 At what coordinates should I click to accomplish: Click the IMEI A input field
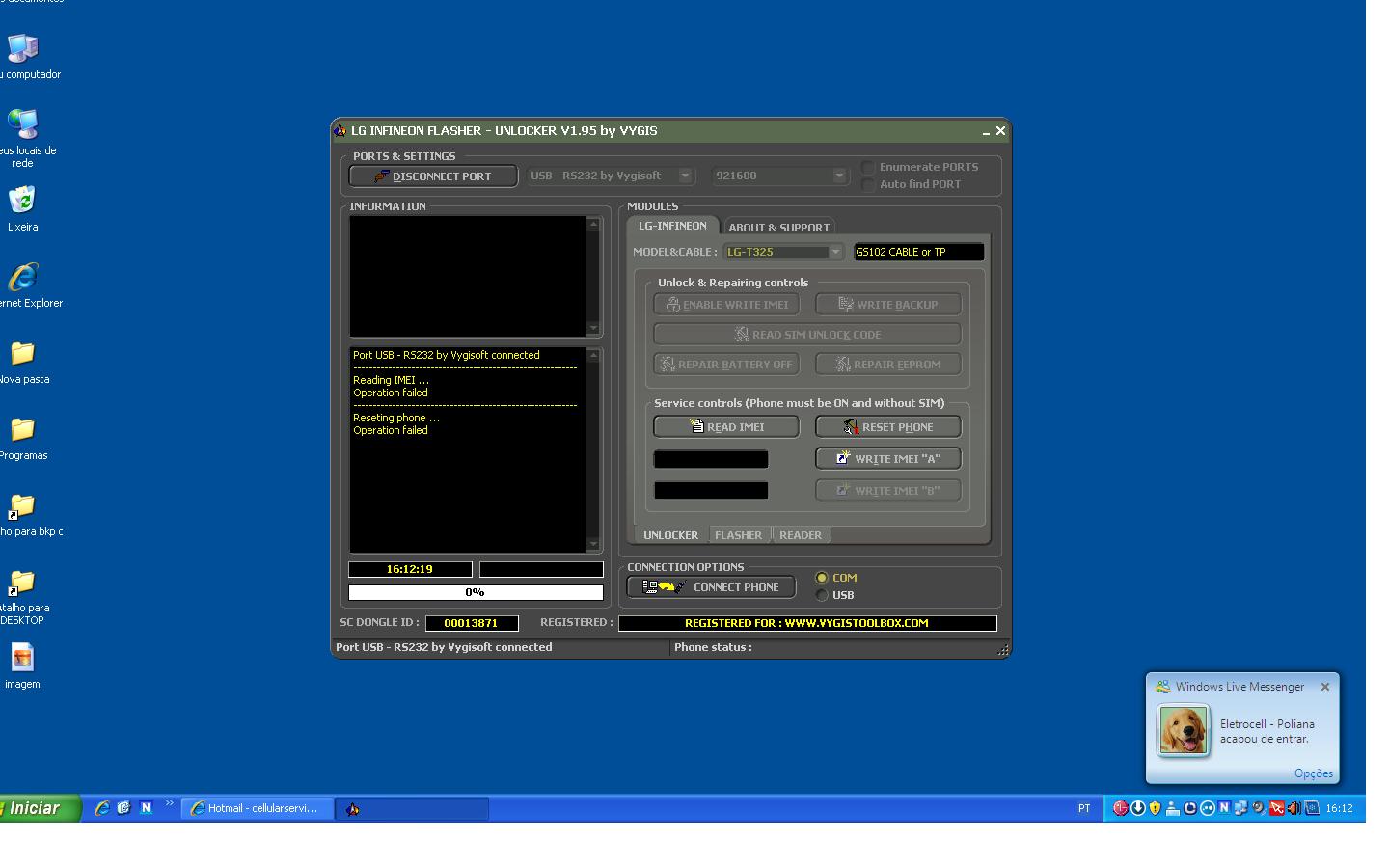tap(711, 459)
